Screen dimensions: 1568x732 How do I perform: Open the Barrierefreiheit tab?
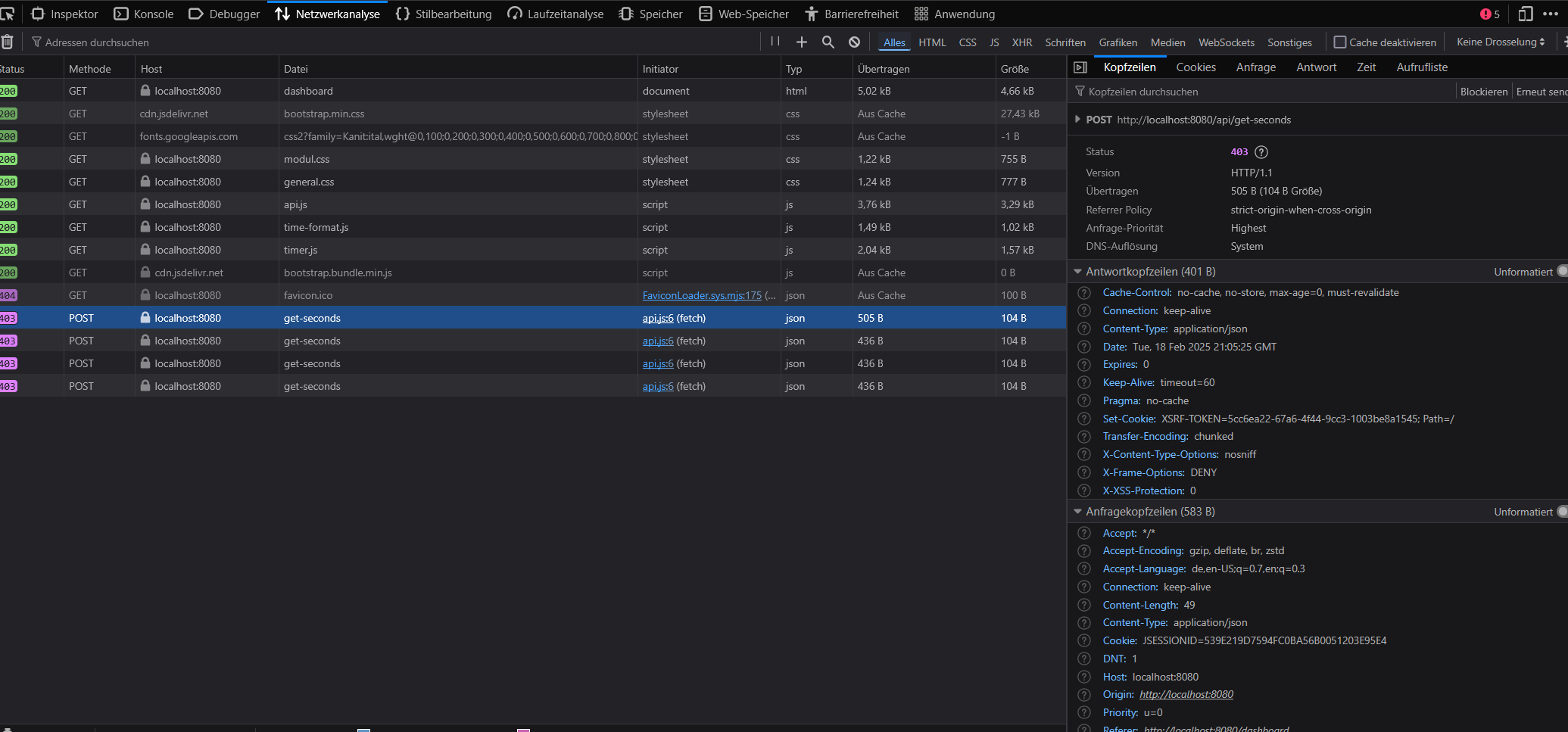[x=852, y=14]
